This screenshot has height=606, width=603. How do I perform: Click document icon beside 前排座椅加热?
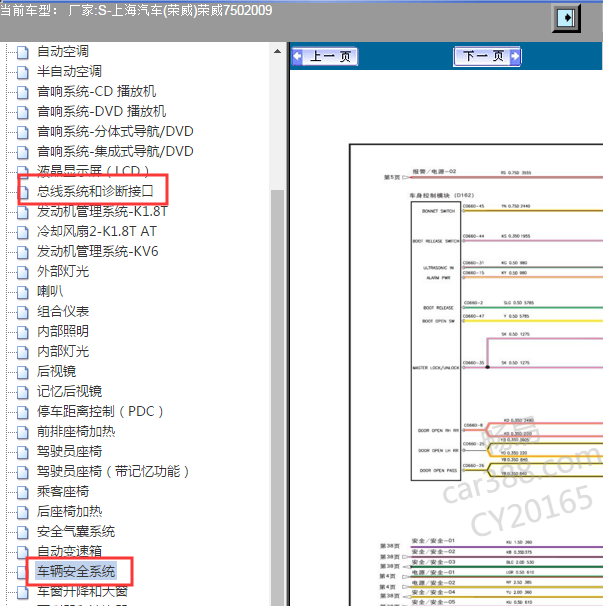click(22, 432)
